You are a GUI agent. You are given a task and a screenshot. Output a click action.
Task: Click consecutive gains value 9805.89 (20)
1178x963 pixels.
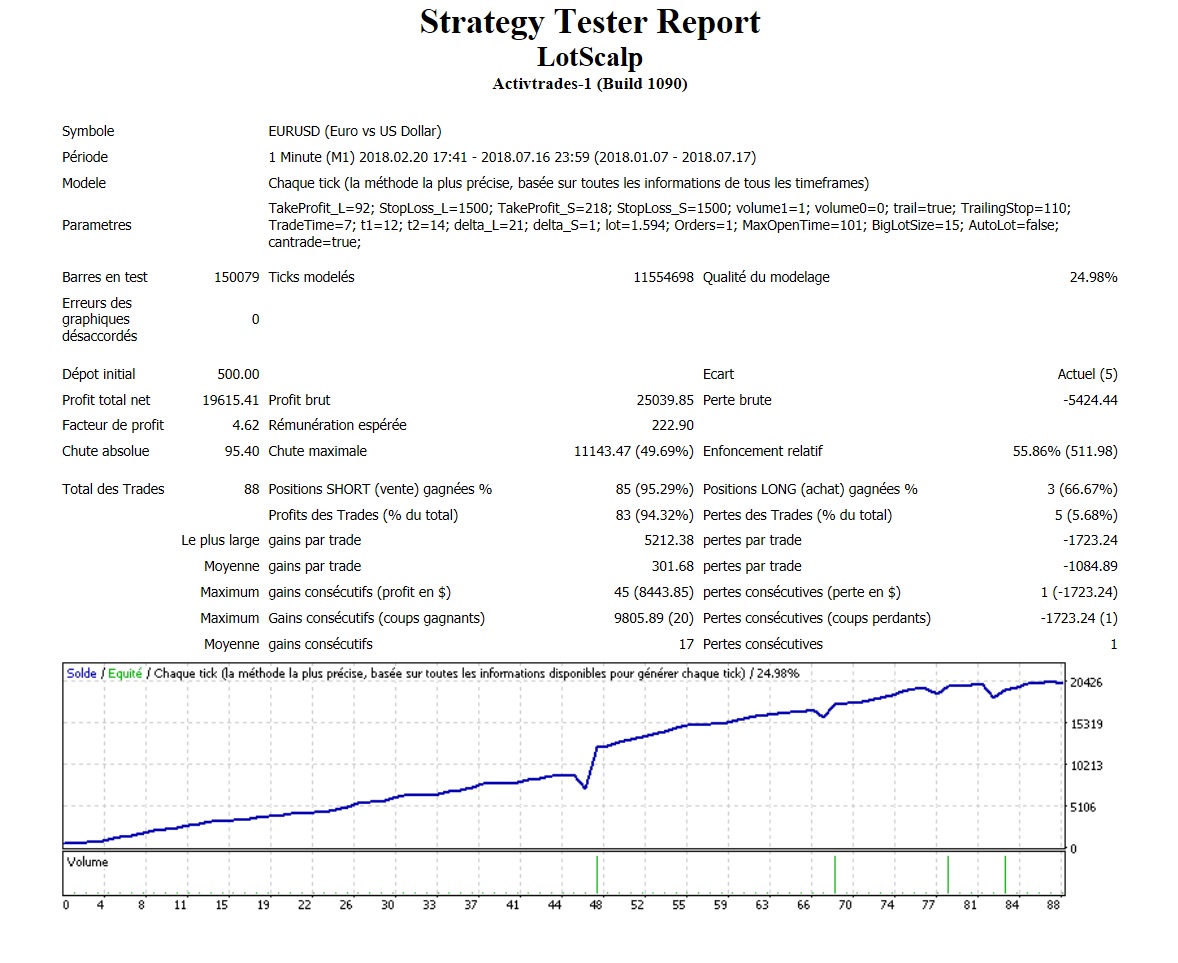pyautogui.click(x=654, y=618)
